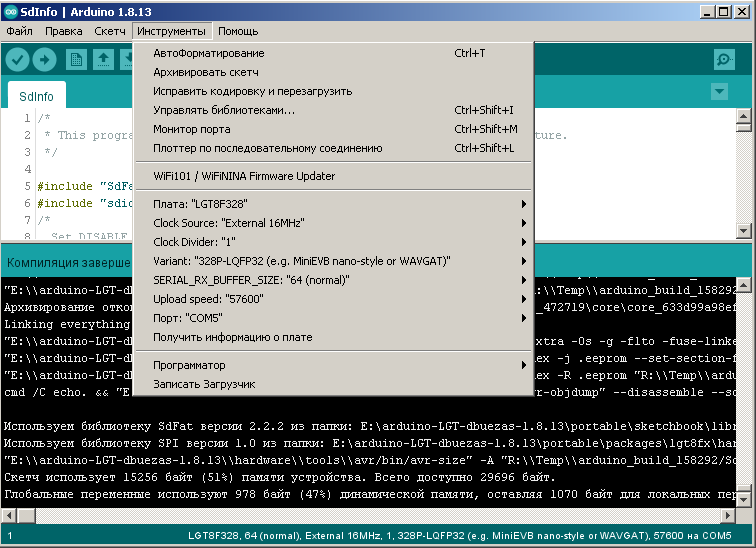Click editor scrollbar down arrow
Screen dimensions: 756x548
[x=743, y=231]
